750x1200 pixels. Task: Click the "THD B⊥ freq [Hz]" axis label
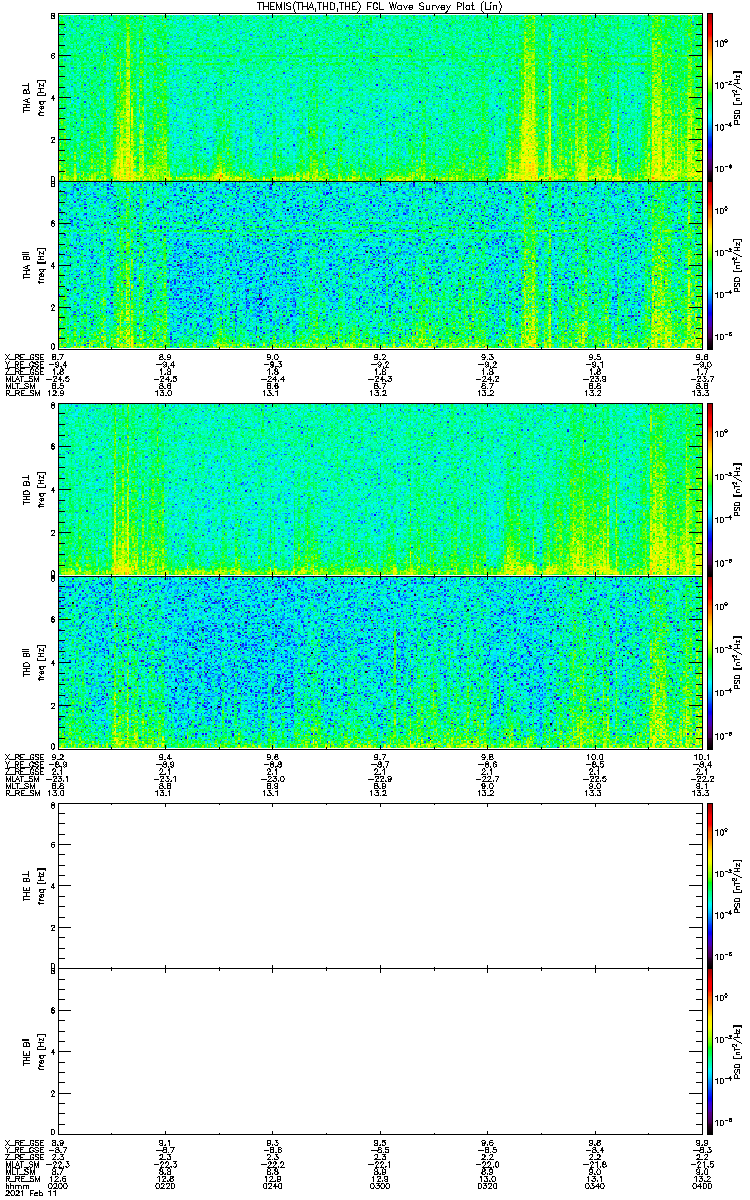tap(34, 490)
